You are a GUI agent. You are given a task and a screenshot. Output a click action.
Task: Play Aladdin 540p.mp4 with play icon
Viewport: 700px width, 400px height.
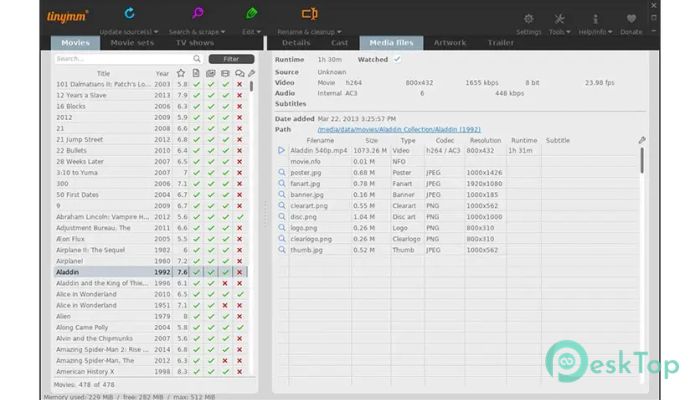[x=281, y=150]
